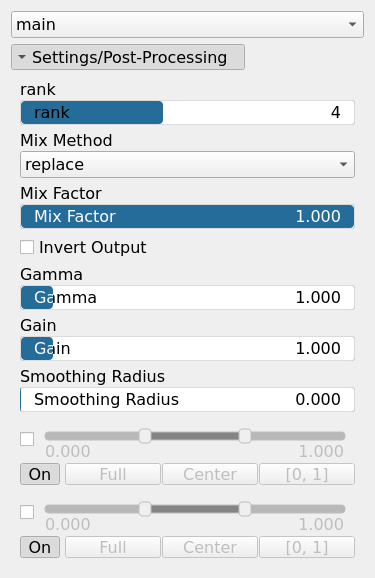Click the first range slider's left handle
The image size is (375, 578).
coord(145,436)
